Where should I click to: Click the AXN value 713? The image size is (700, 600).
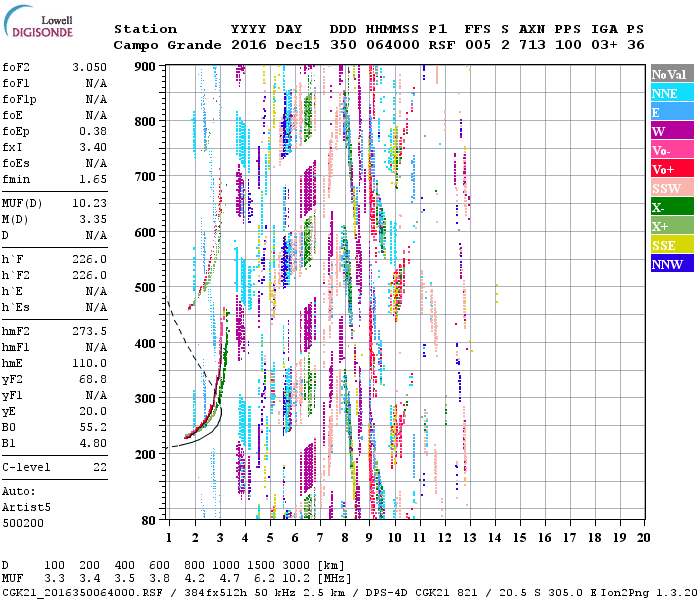tap(532, 45)
